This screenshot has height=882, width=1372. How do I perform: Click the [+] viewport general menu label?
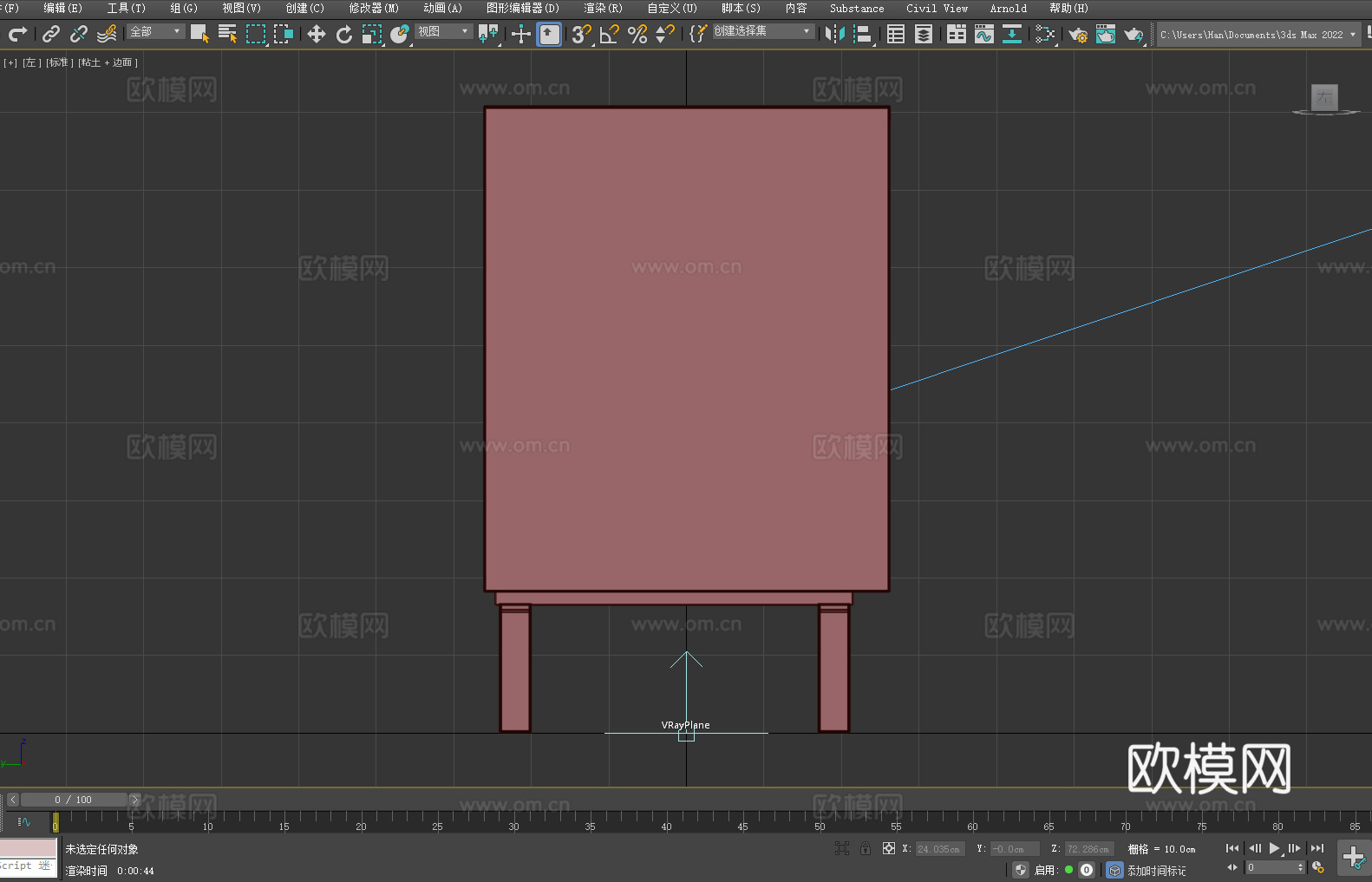10,62
